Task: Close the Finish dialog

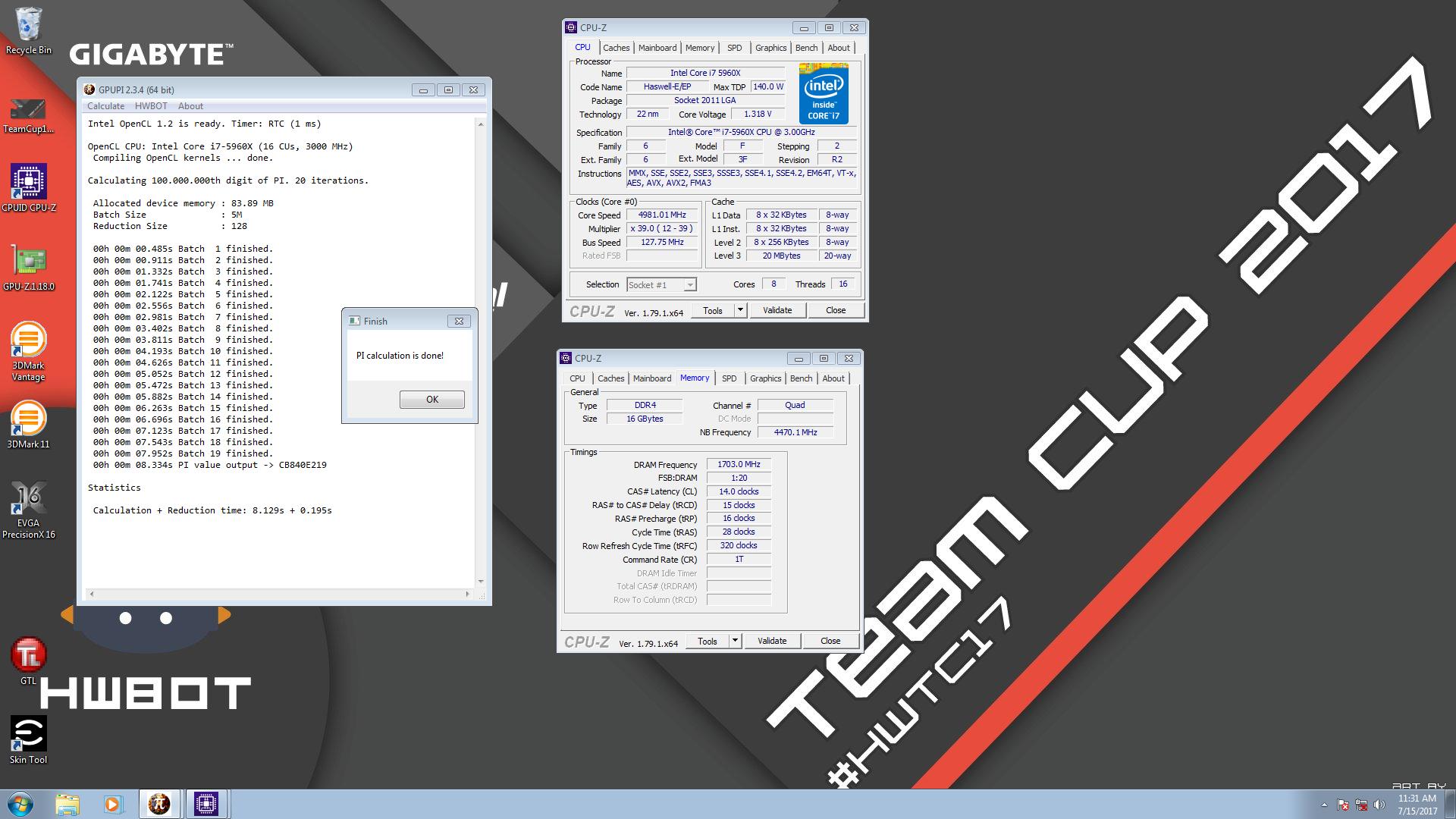Action: coord(459,321)
